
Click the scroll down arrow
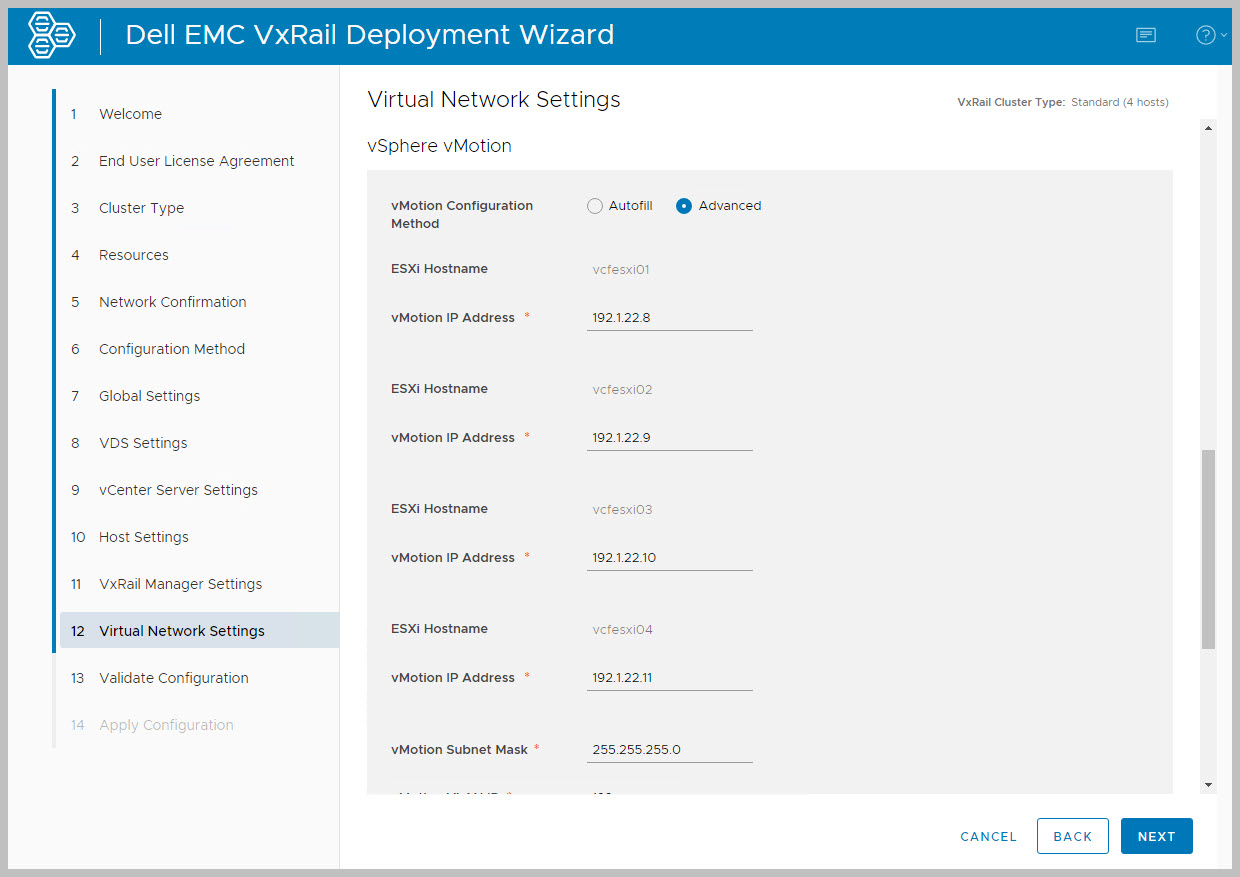(1209, 785)
